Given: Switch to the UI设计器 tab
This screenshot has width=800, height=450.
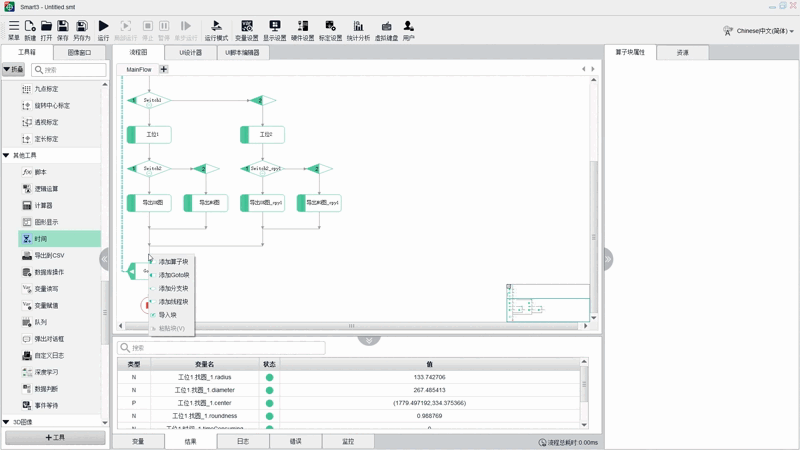Looking at the screenshot, I should [190, 52].
